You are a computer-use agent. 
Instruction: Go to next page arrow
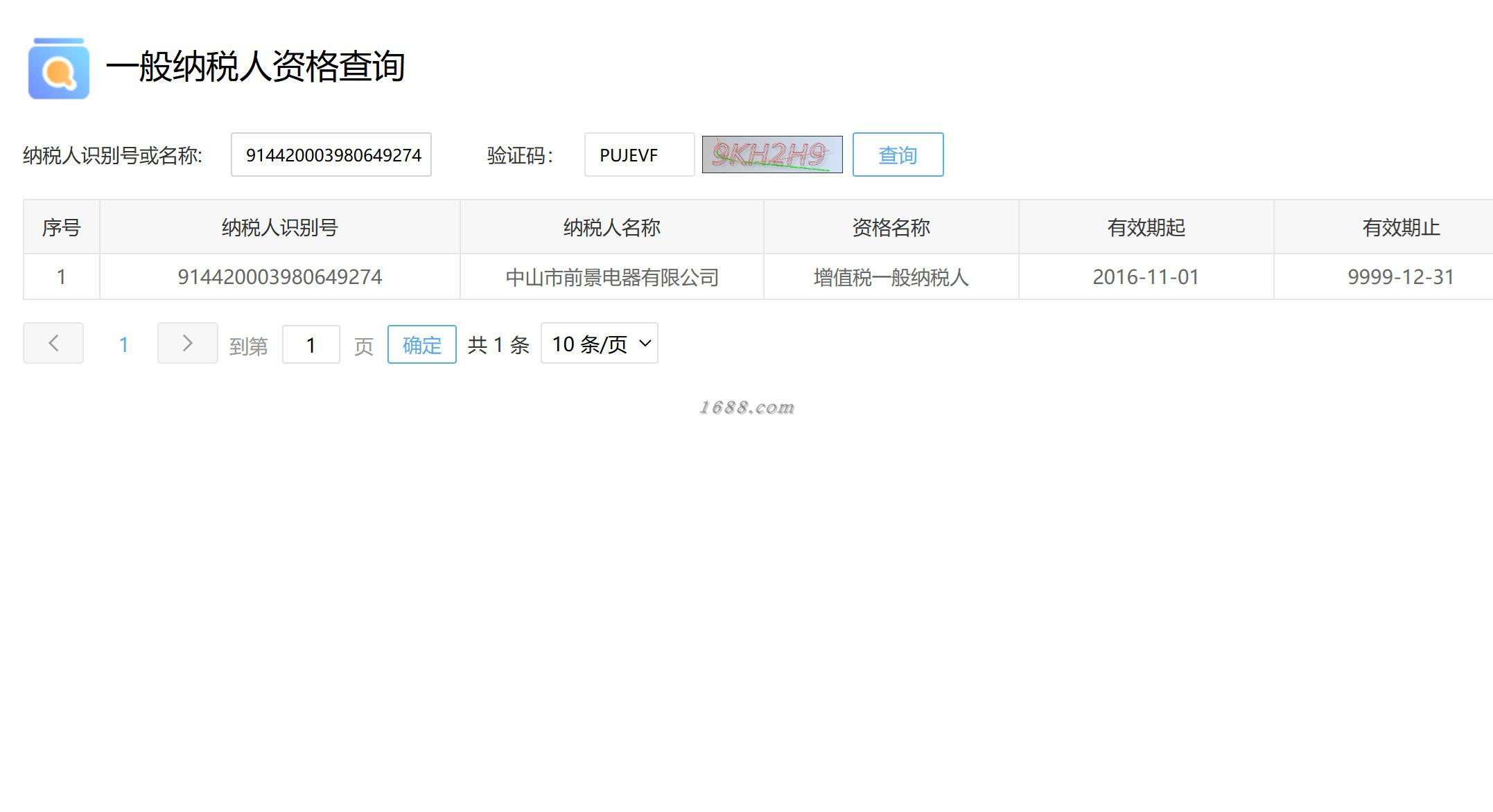pyautogui.click(x=187, y=343)
